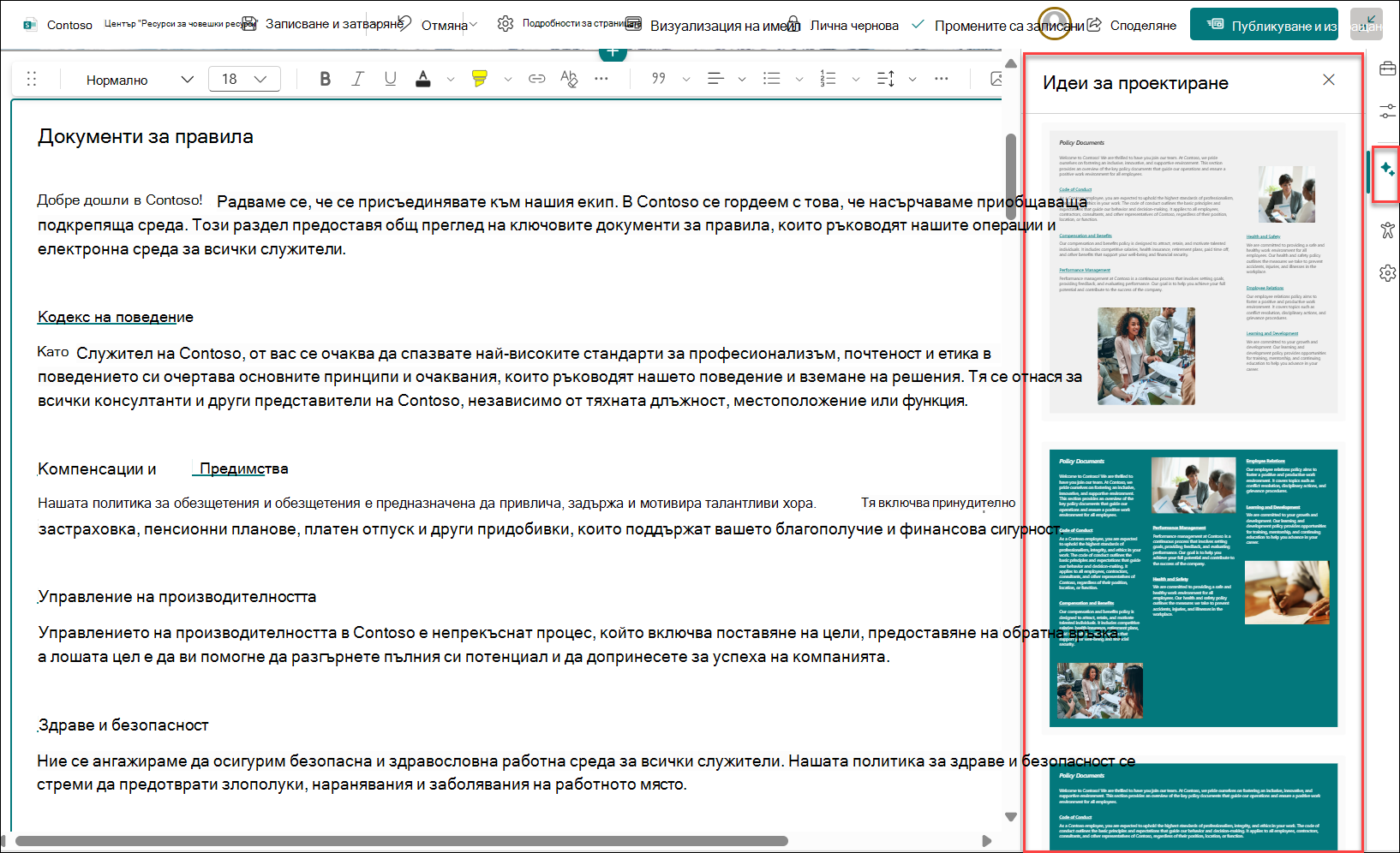The width and height of the screenshot is (1400, 853).
Task: Click the design ideas sparkle icon
Action: 1387,170
